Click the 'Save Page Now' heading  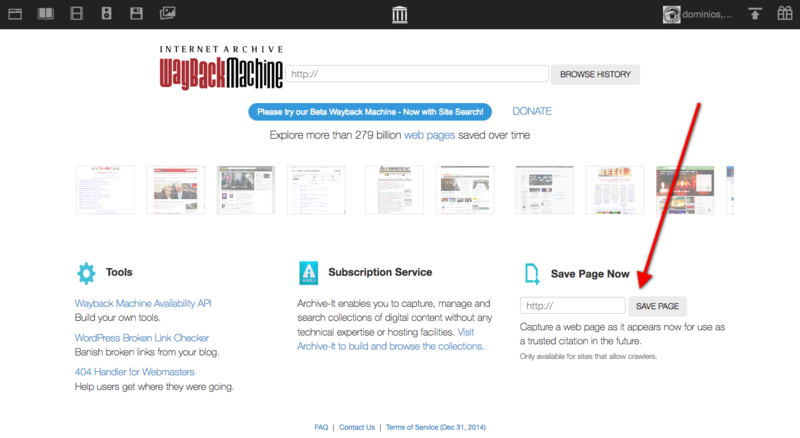(x=590, y=274)
